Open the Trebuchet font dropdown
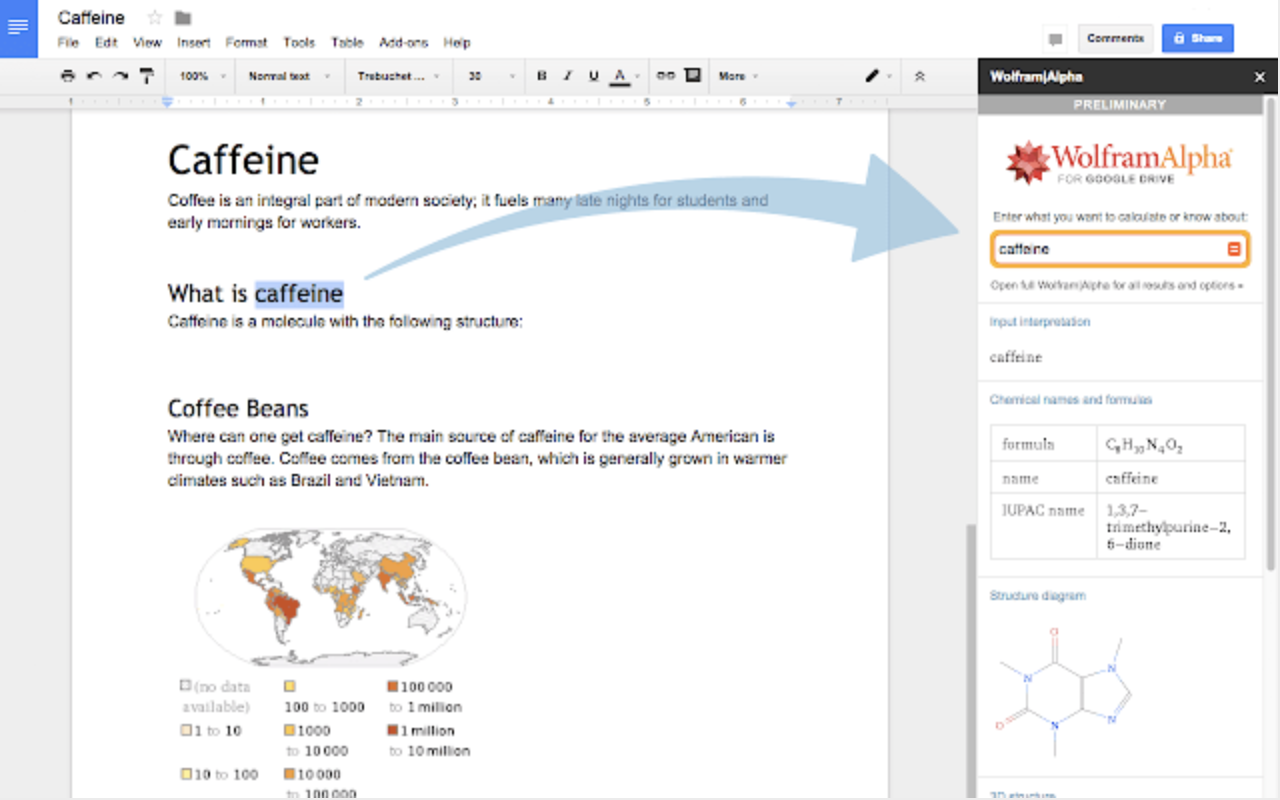1280x800 pixels. point(393,76)
